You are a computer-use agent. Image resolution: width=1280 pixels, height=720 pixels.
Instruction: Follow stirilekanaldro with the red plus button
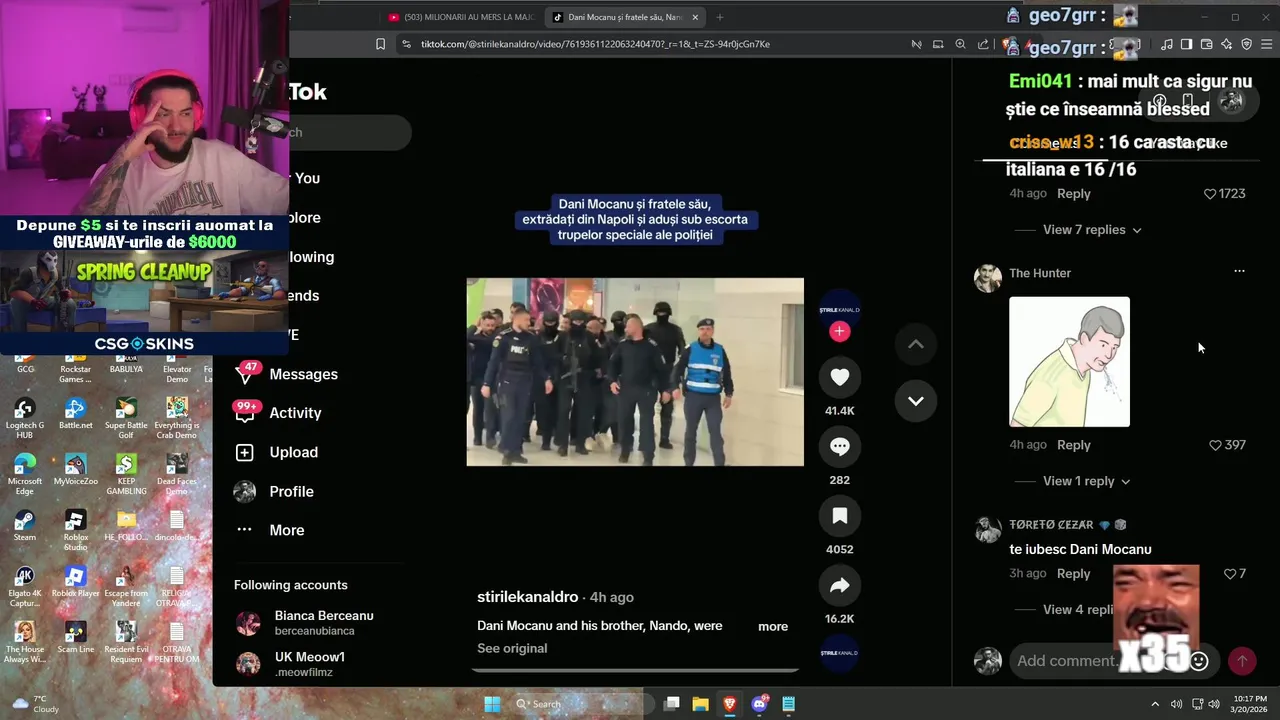839,331
